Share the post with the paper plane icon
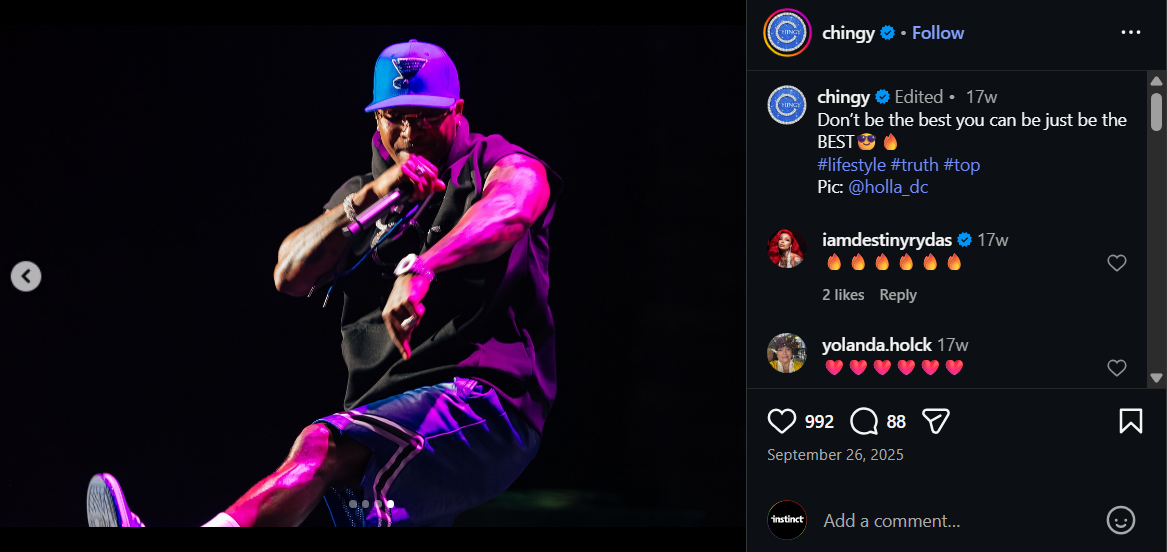This screenshot has width=1167, height=552. 935,421
